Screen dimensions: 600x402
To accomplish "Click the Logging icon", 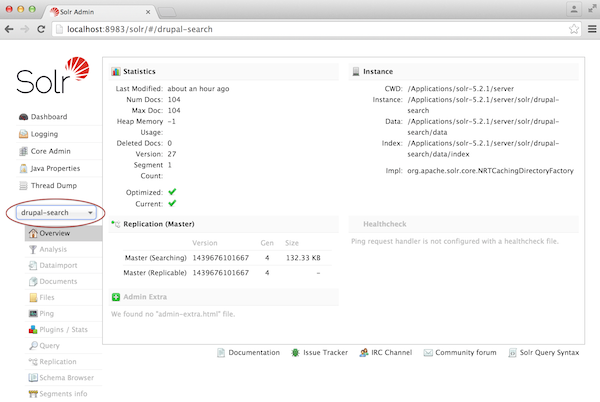I will [23, 134].
